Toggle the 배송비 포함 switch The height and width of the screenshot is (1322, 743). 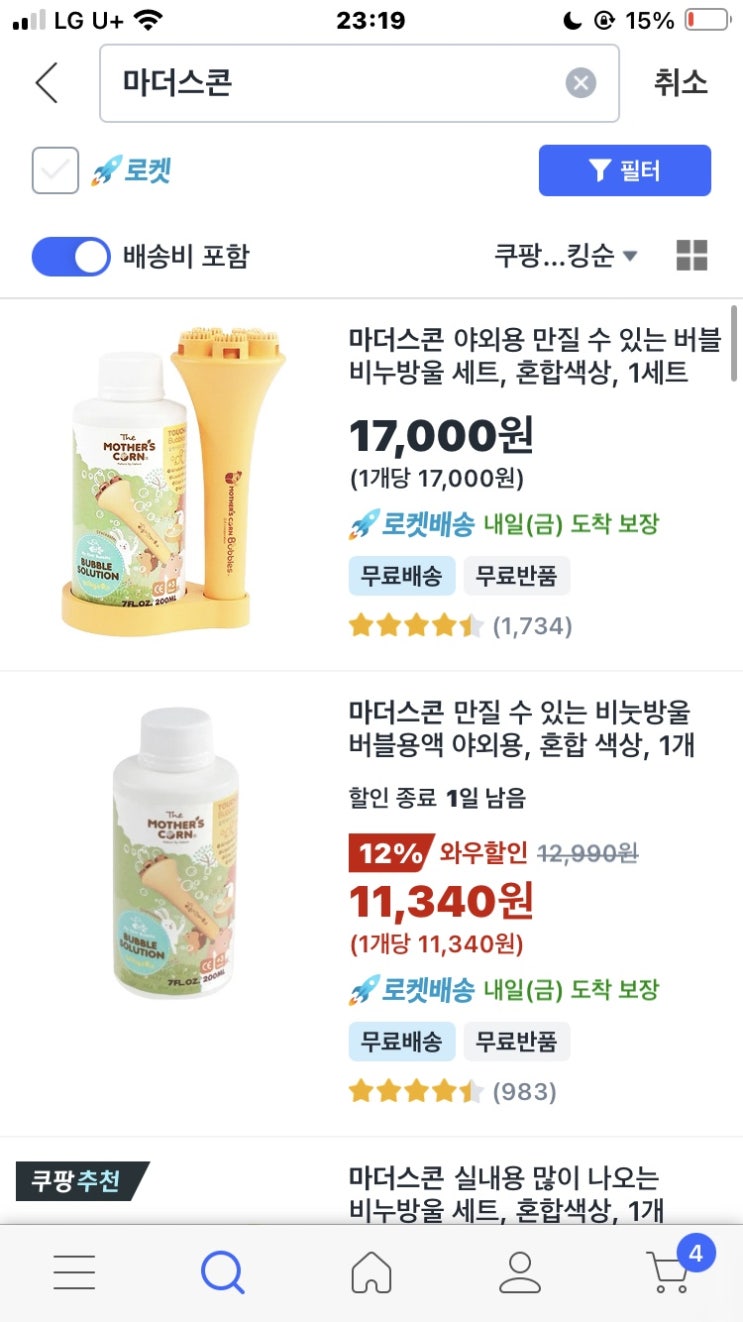tap(71, 256)
